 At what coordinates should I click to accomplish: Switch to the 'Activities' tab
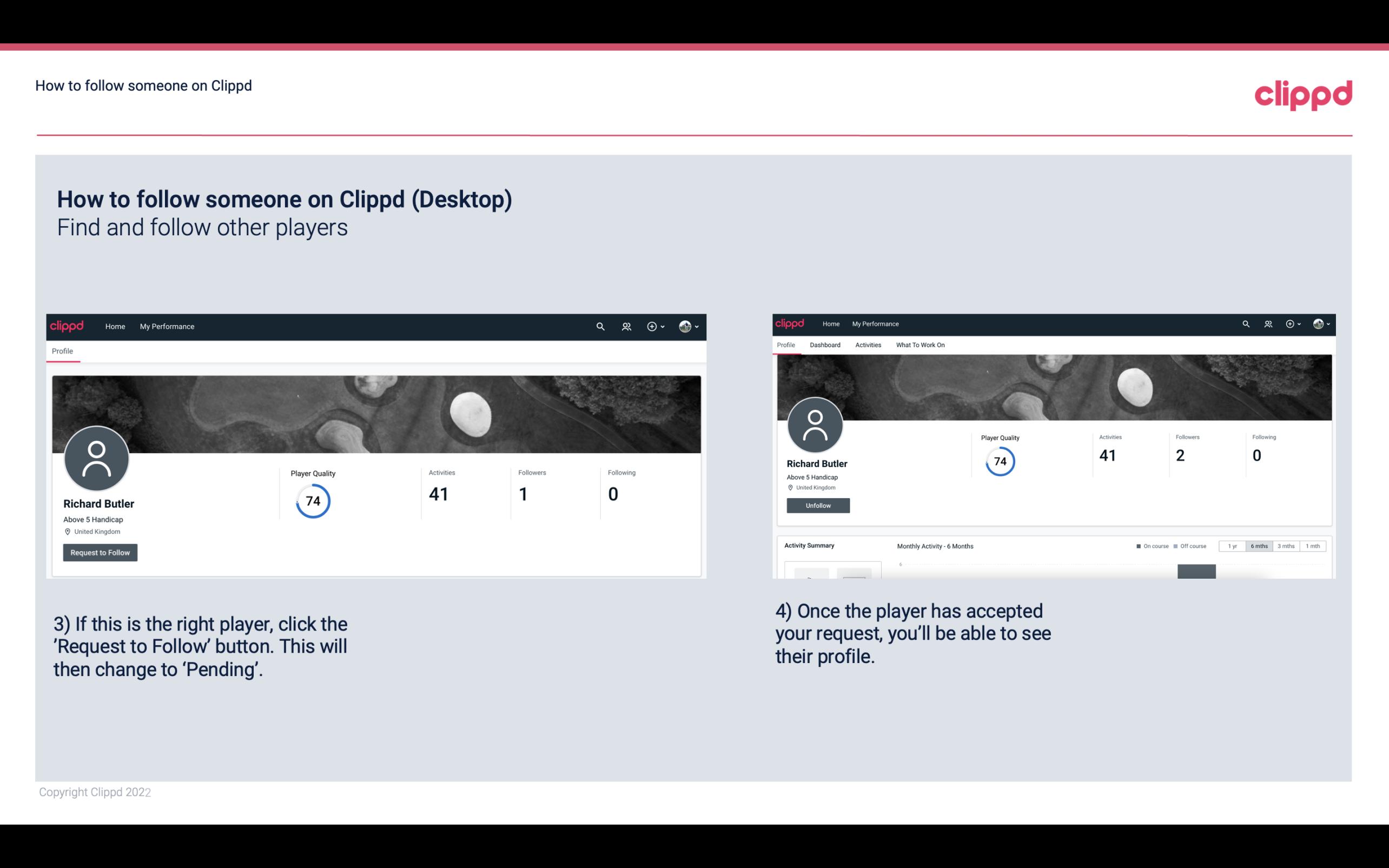pos(867,345)
